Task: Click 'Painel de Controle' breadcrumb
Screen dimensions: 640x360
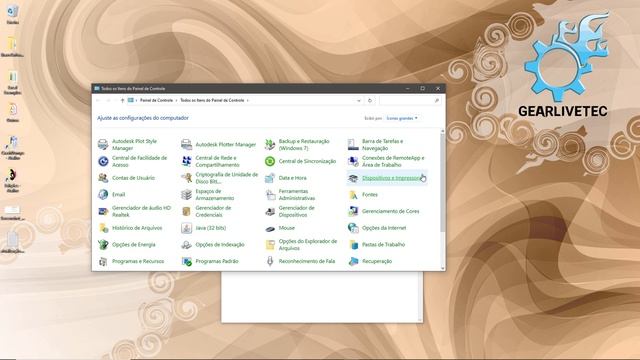Action: [x=156, y=100]
